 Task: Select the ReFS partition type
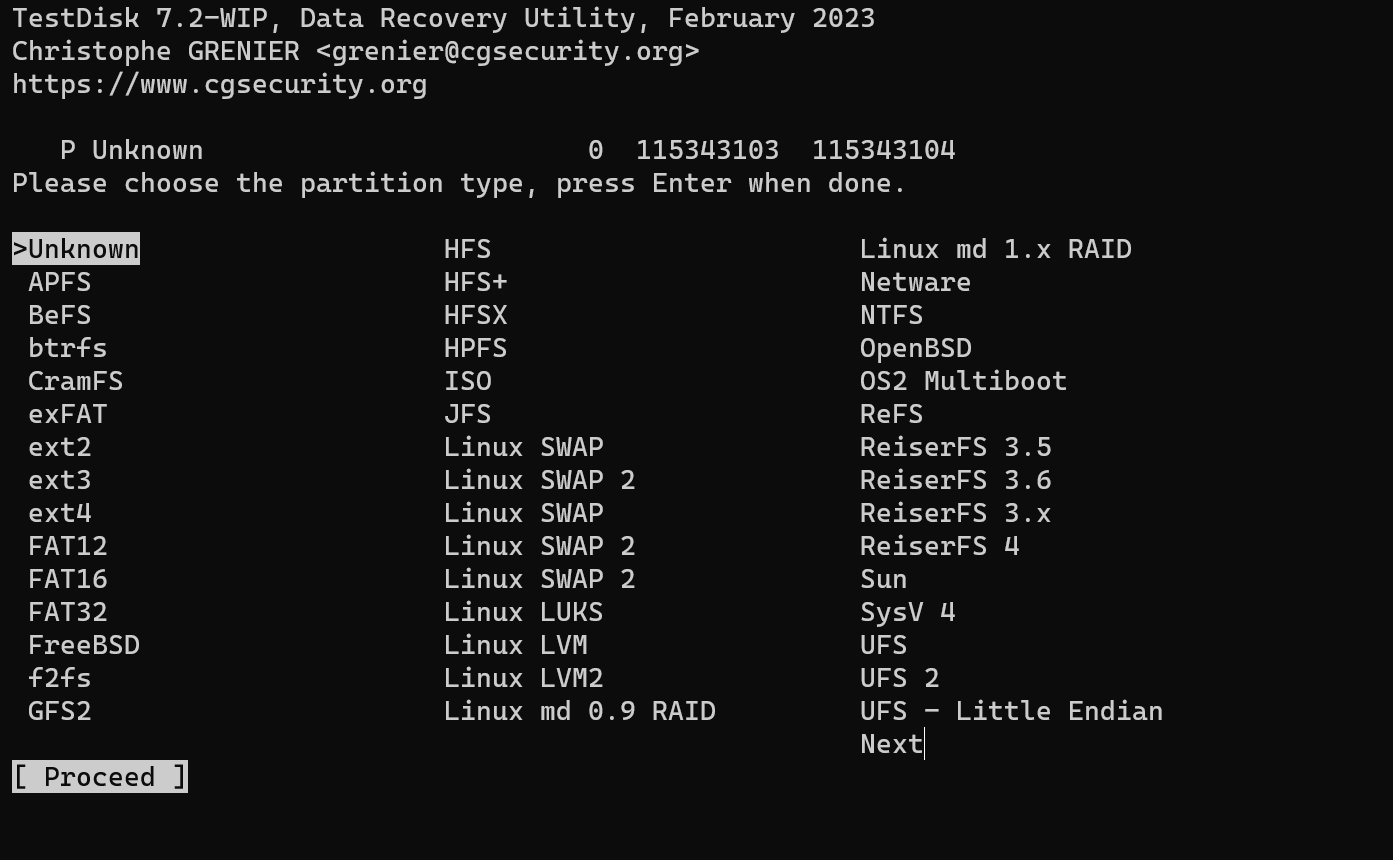(891, 414)
